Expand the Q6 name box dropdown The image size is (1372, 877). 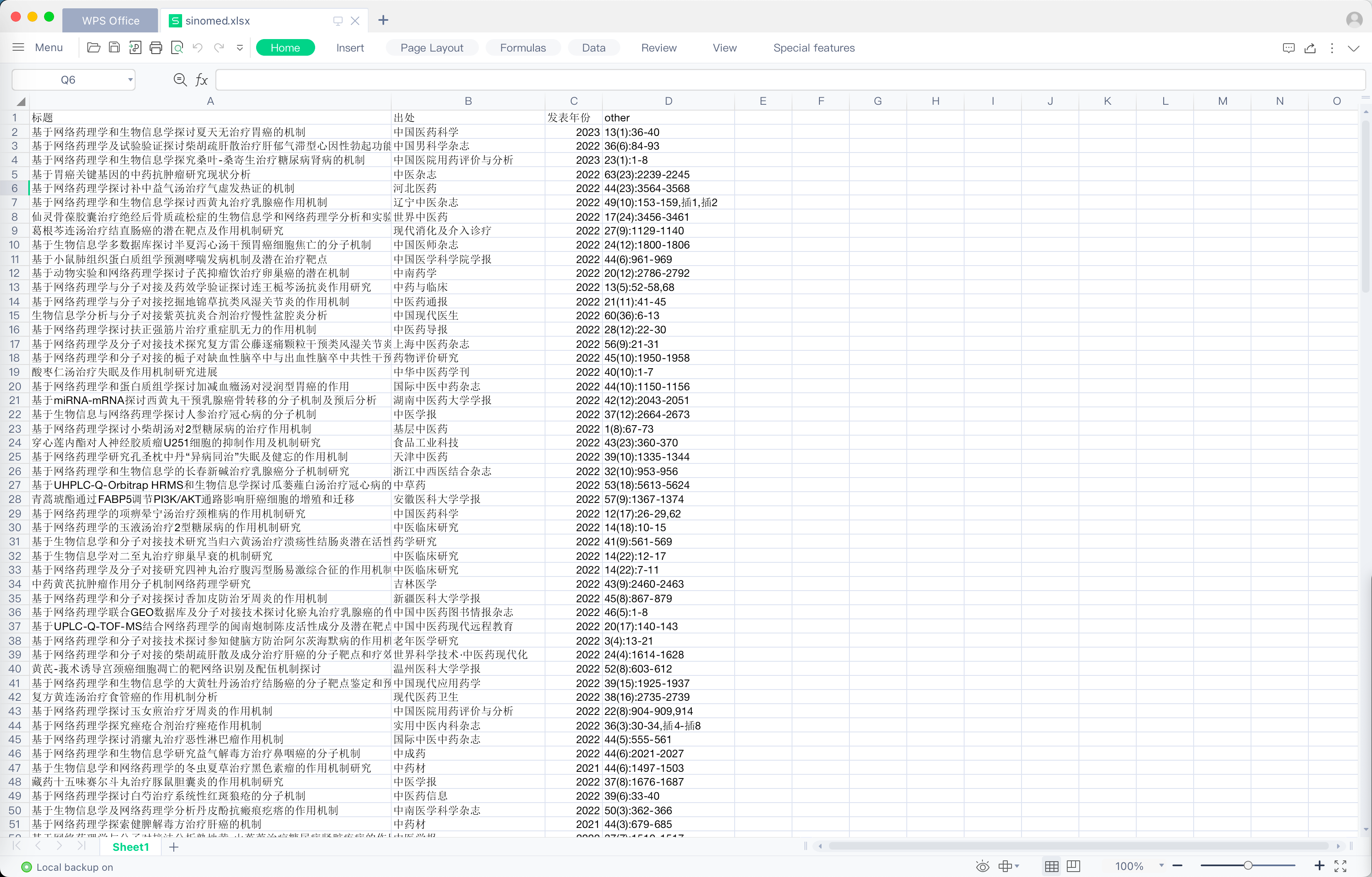point(131,80)
